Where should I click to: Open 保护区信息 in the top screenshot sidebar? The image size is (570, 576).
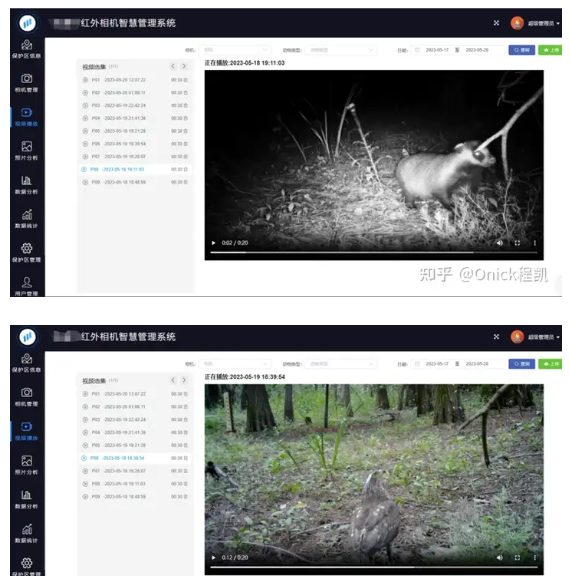pyautogui.click(x=26, y=49)
